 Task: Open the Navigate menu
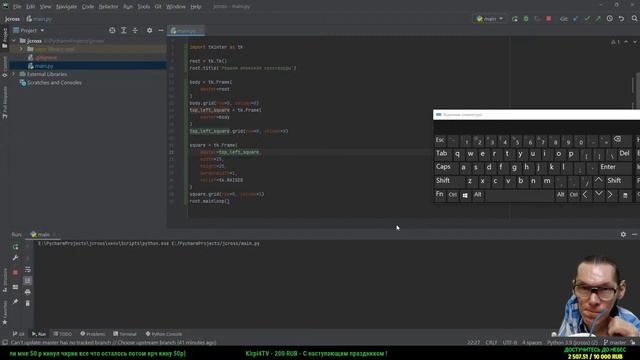[67, 7]
